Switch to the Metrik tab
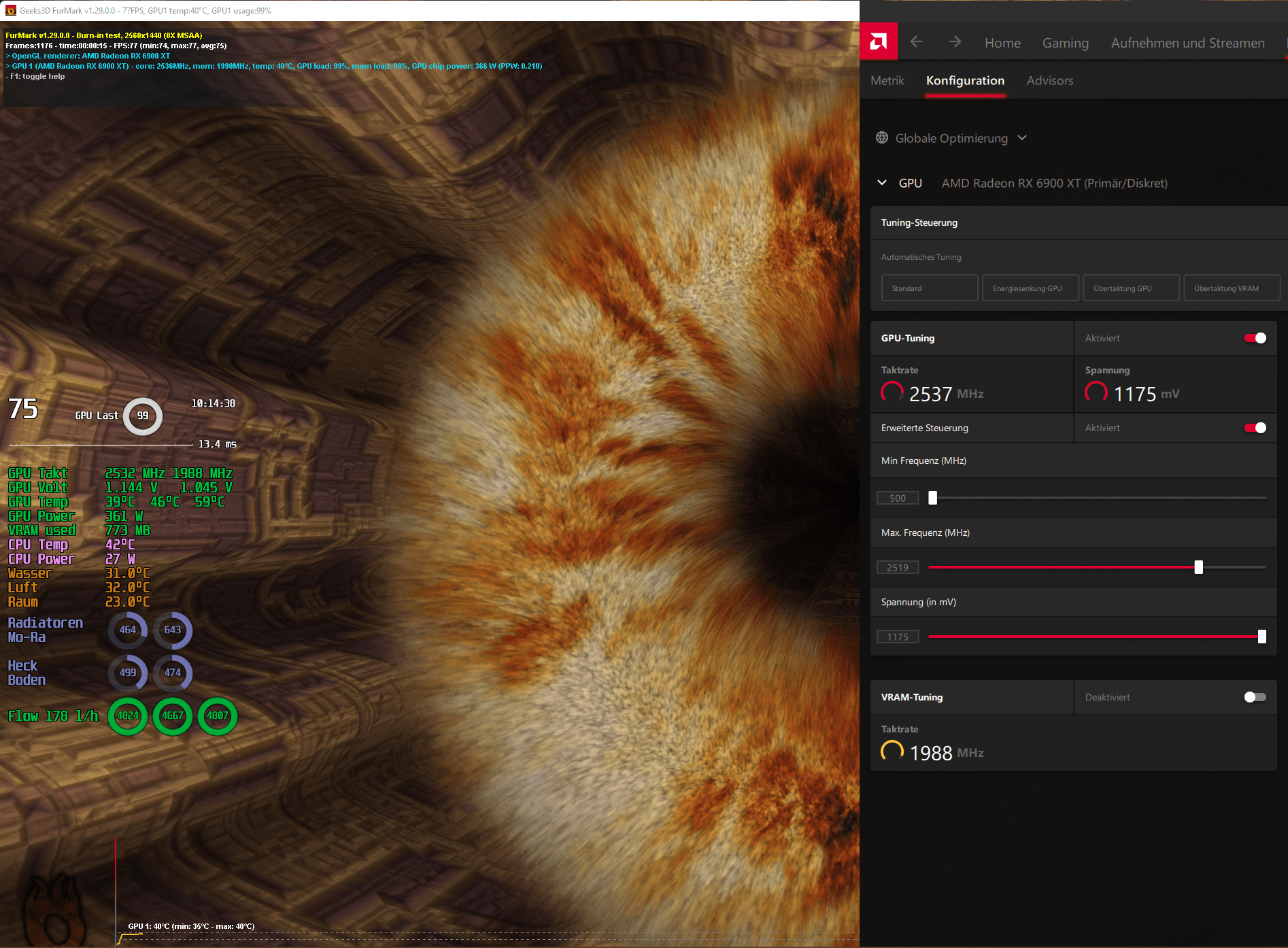Image resolution: width=1288 pixels, height=948 pixels. tap(887, 80)
